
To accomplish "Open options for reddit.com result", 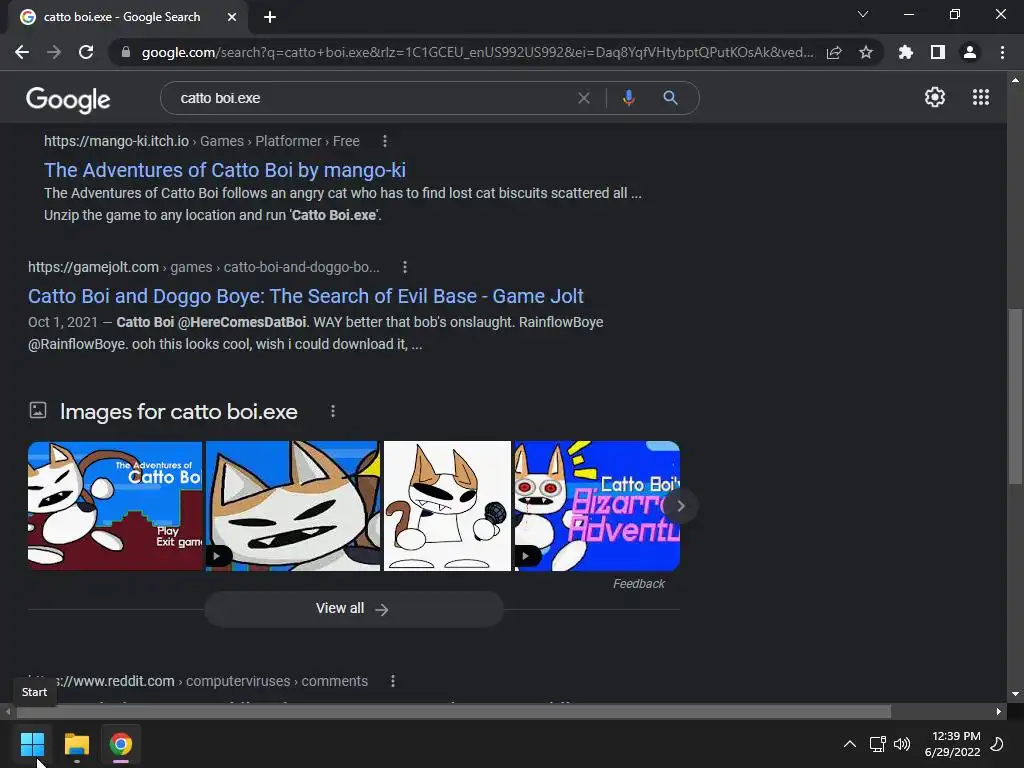I will point(392,681).
